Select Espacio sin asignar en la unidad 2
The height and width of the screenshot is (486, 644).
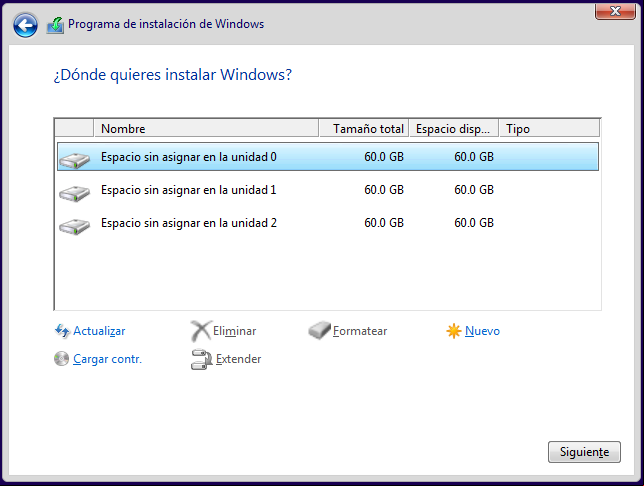click(328, 223)
